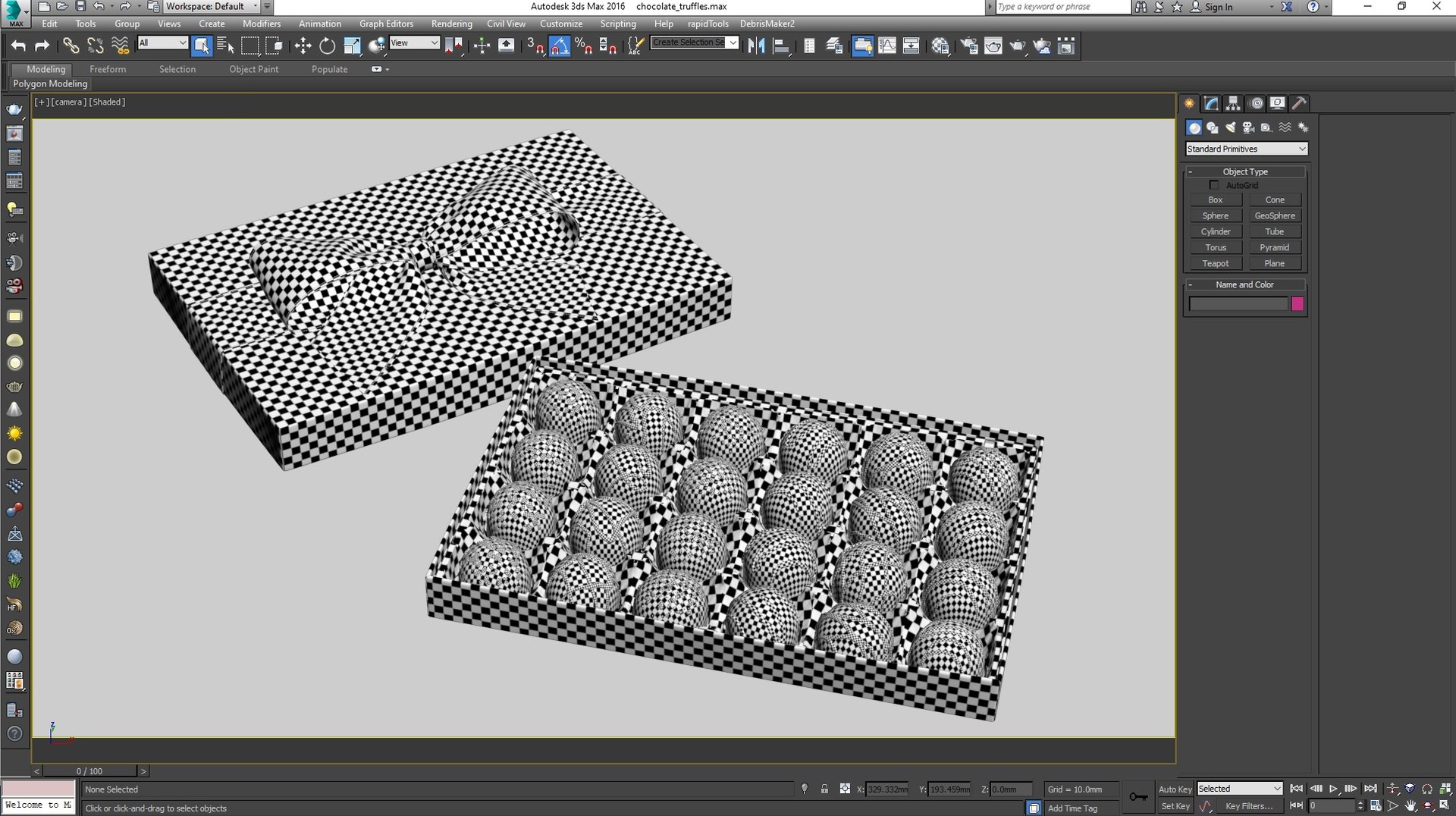Toggle Window/Crossing selection mode
Viewport: 1456px width, 816px height.
[x=274, y=46]
